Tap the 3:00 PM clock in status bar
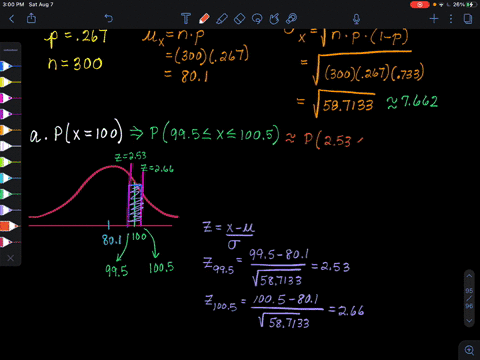480x360 pixels. click(x=13, y=5)
